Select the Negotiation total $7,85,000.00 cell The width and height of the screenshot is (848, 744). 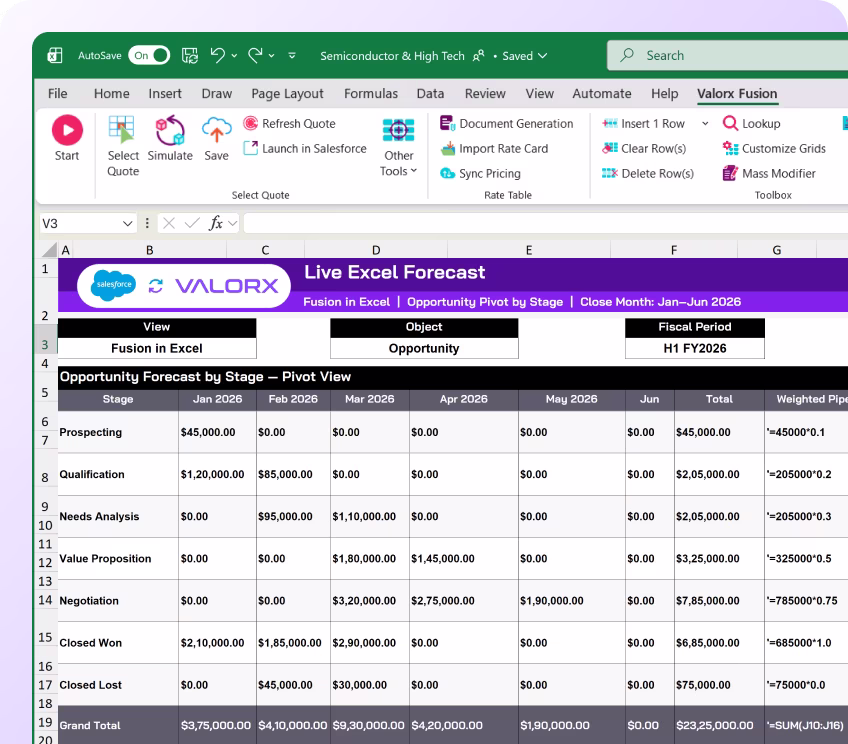point(719,600)
